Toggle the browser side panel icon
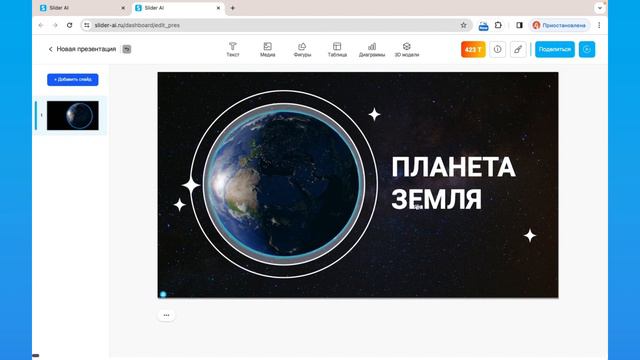Screen dimensions: 640x360 point(519,25)
